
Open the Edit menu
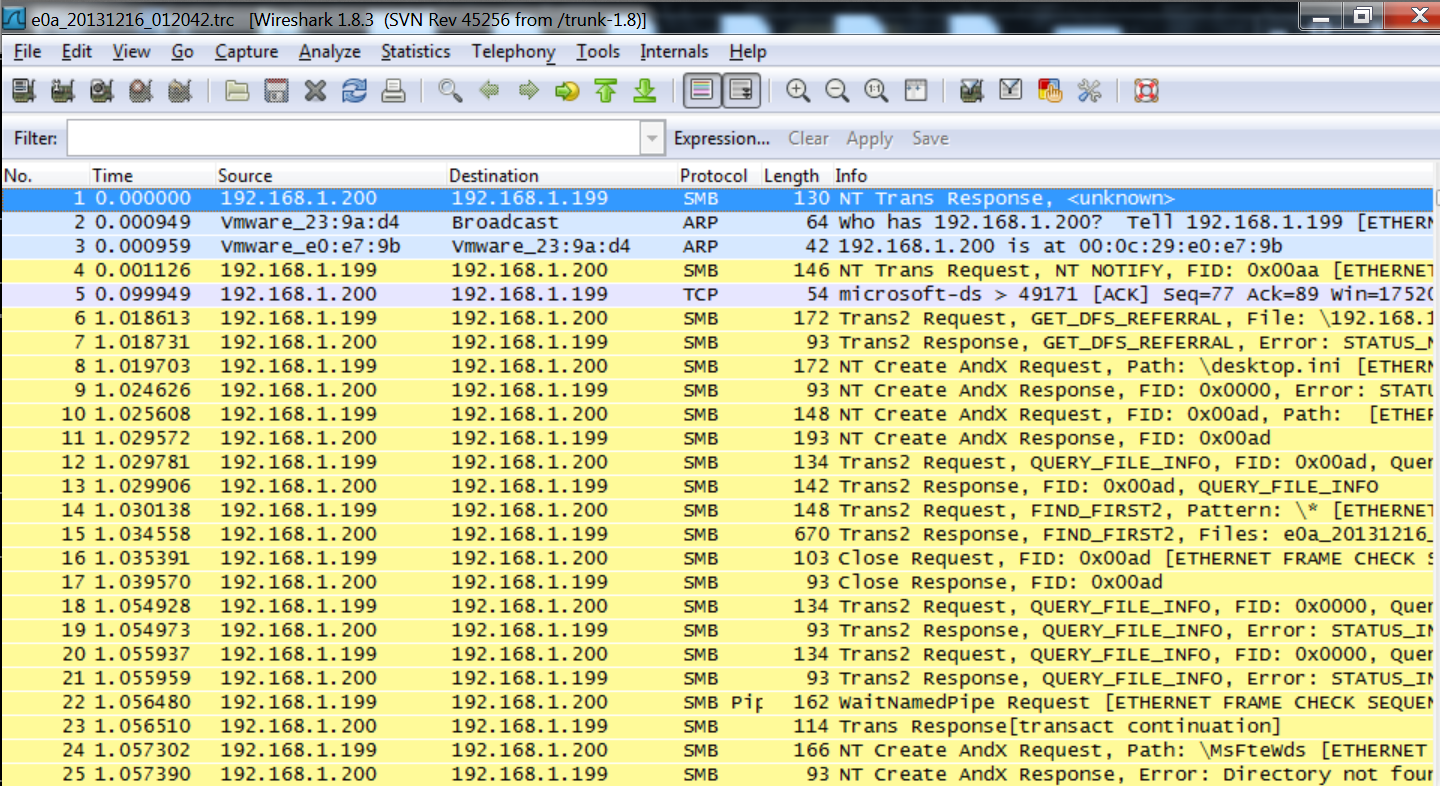pyautogui.click(x=76, y=52)
